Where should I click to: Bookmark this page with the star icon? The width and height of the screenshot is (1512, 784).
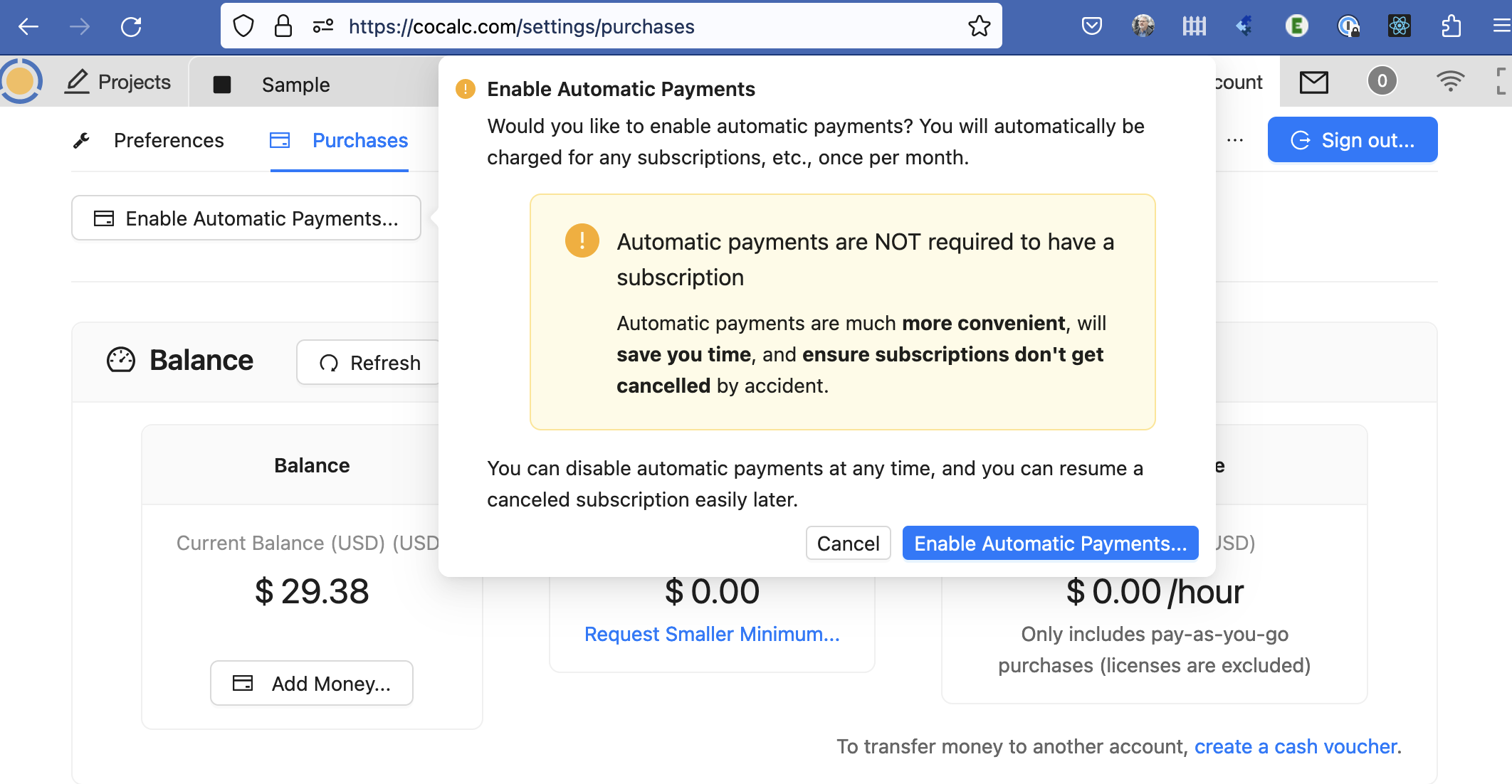pos(979,26)
